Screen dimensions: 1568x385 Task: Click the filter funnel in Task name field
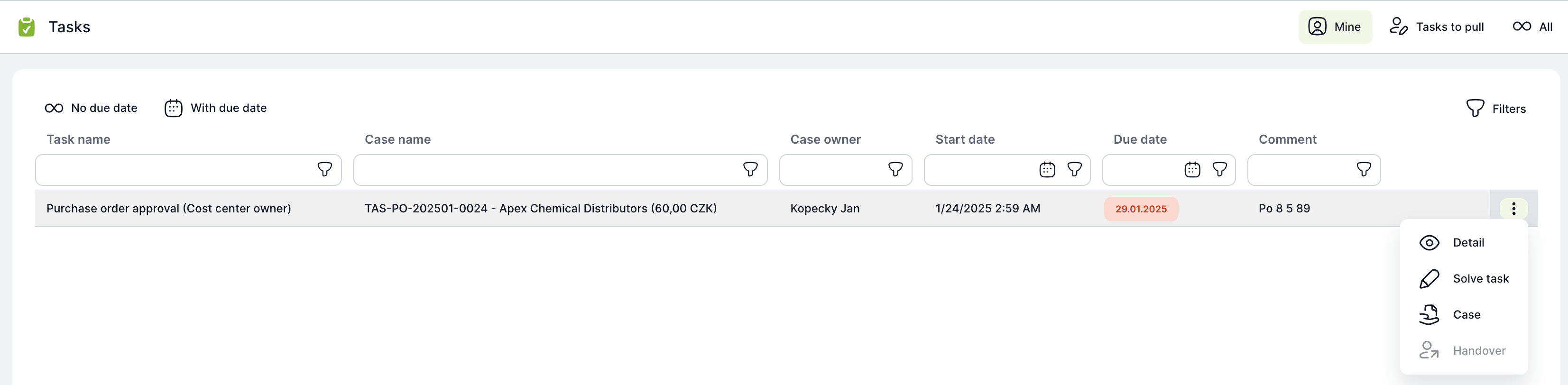(324, 170)
